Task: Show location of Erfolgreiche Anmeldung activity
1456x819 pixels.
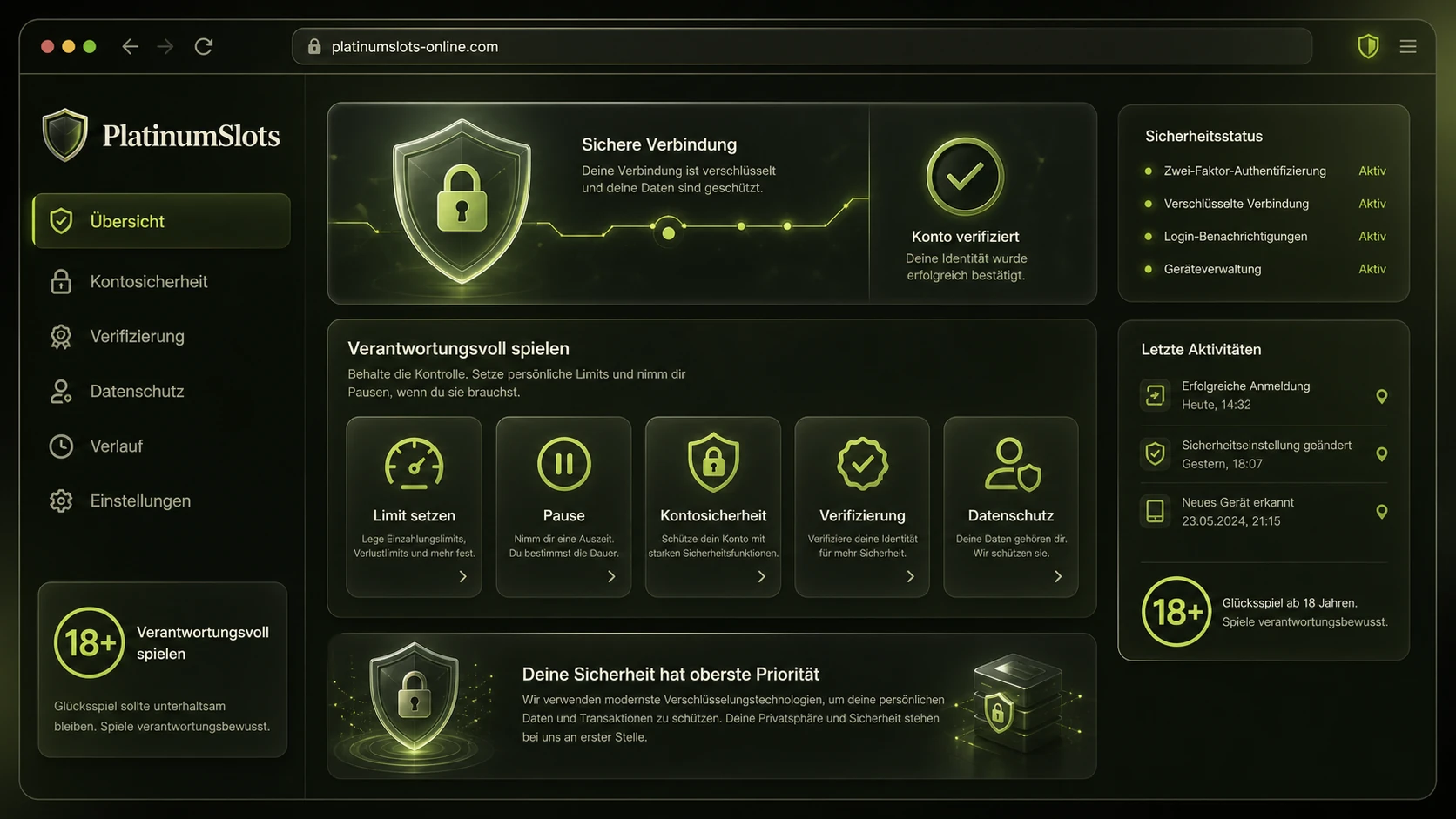Action: click(1381, 396)
